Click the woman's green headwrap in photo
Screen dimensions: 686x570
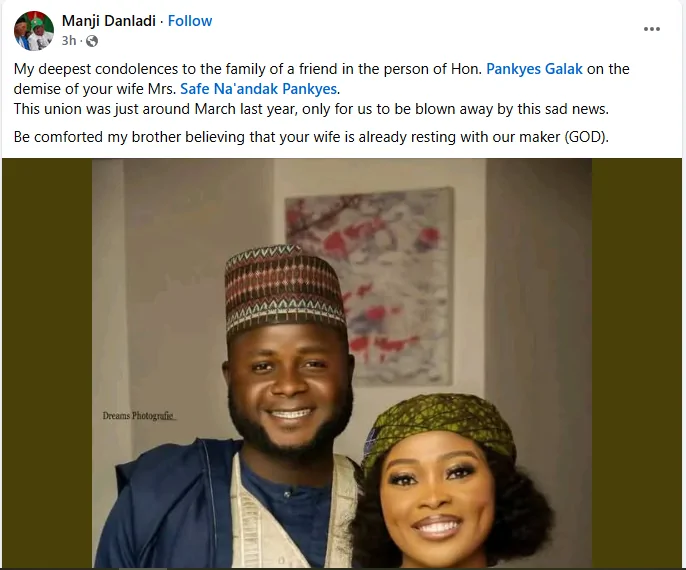(438, 427)
